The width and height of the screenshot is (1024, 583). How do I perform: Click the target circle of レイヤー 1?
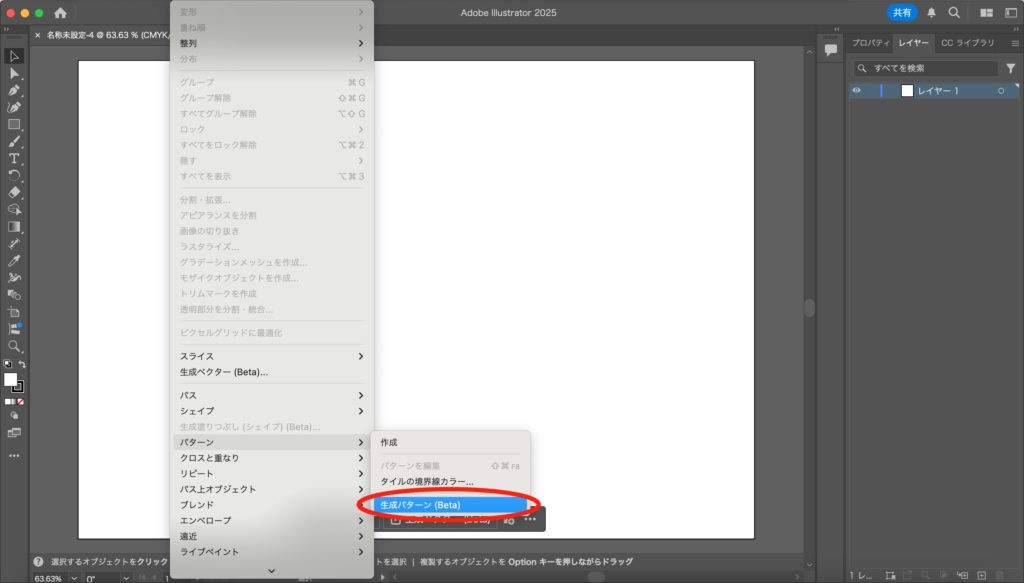[x=1001, y=91]
